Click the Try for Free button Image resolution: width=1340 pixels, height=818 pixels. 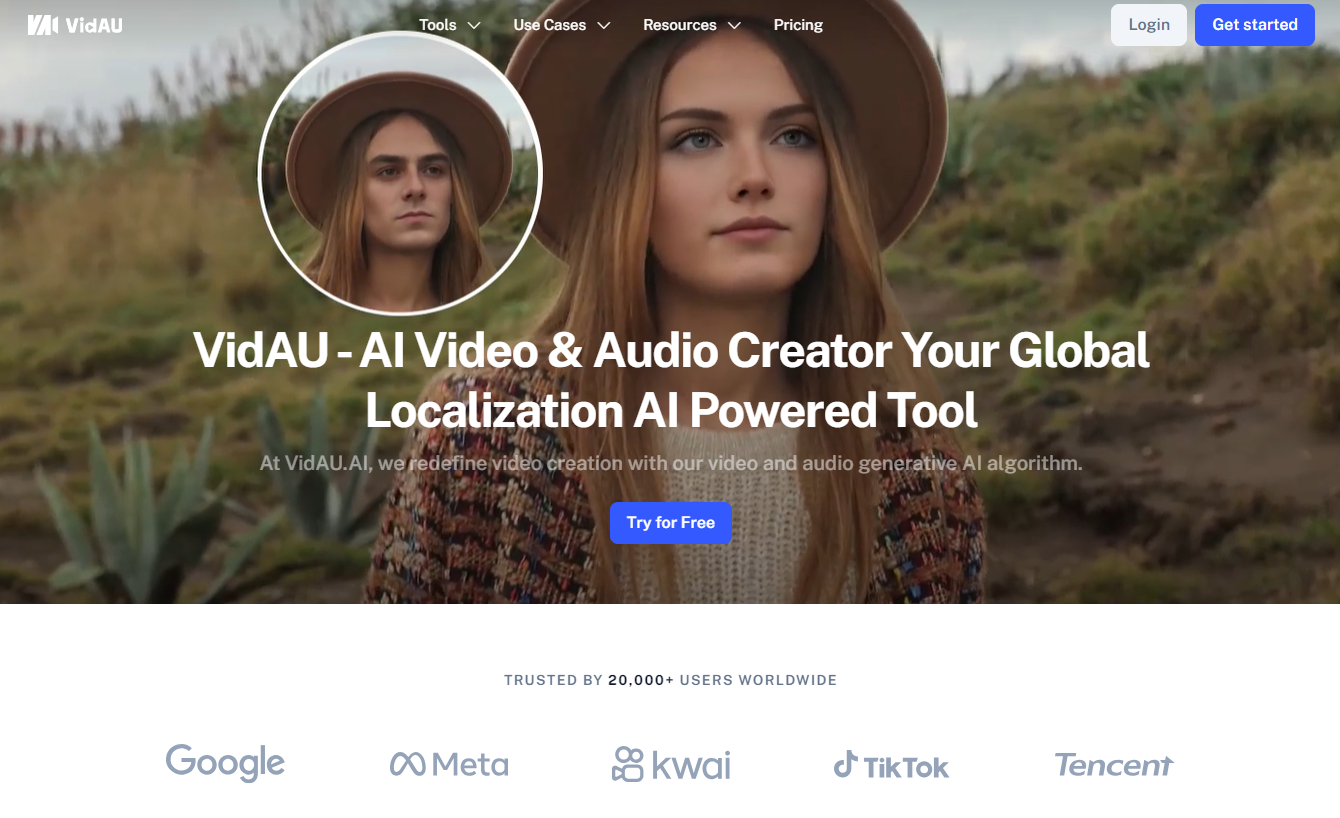click(x=671, y=523)
